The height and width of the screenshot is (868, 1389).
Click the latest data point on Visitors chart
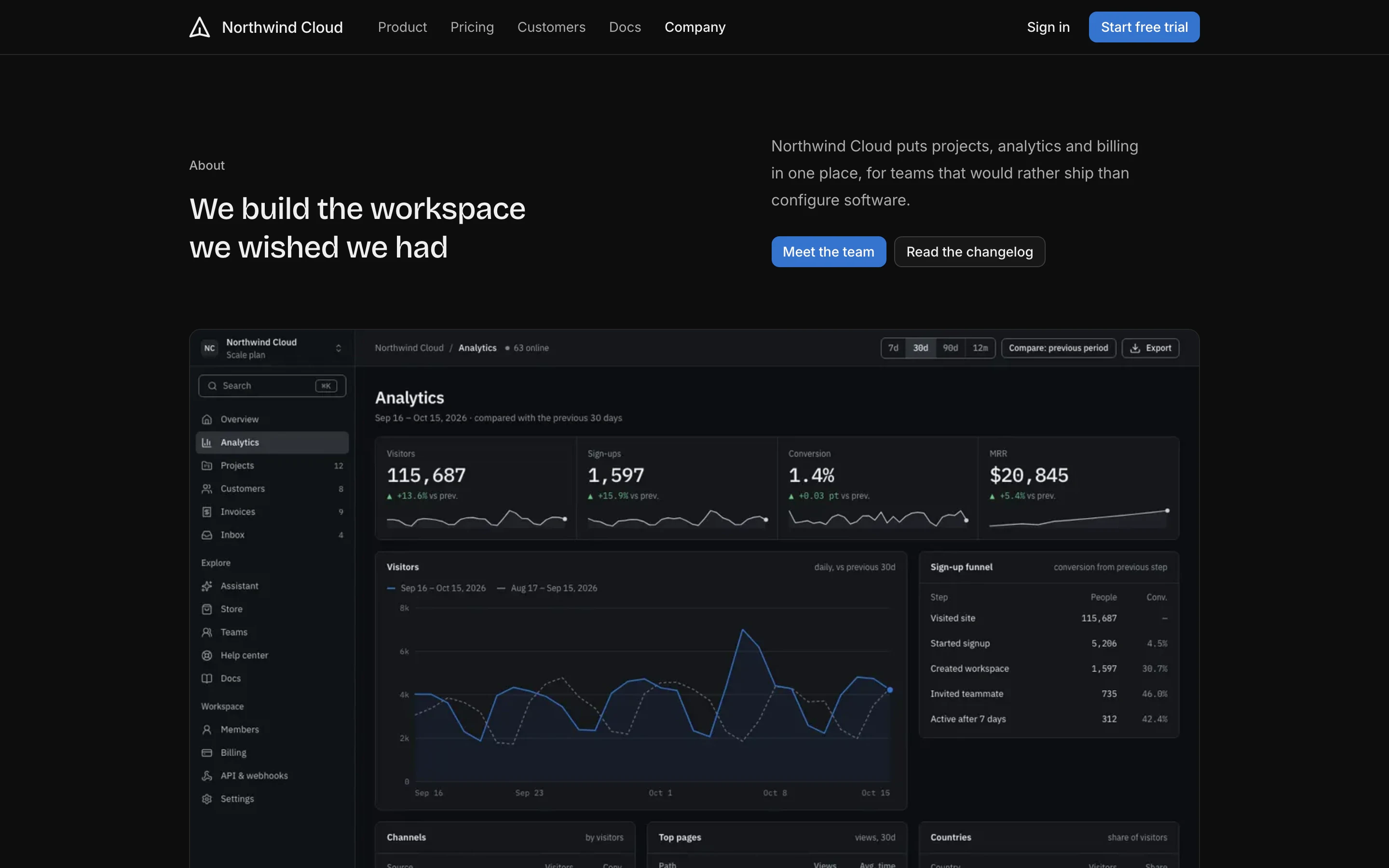[890, 690]
